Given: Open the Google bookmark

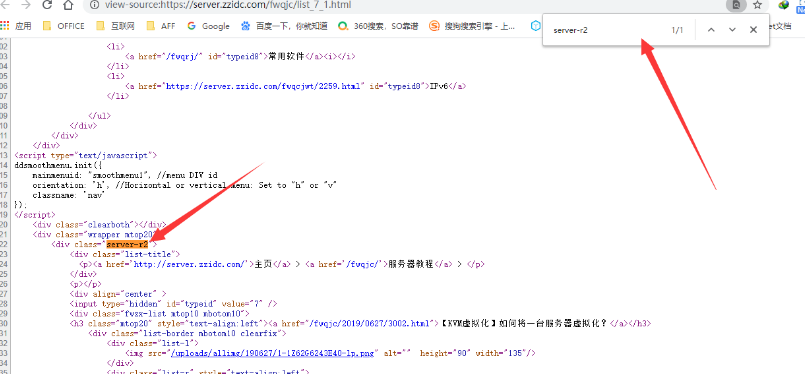Looking at the screenshot, I should (208, 26).
